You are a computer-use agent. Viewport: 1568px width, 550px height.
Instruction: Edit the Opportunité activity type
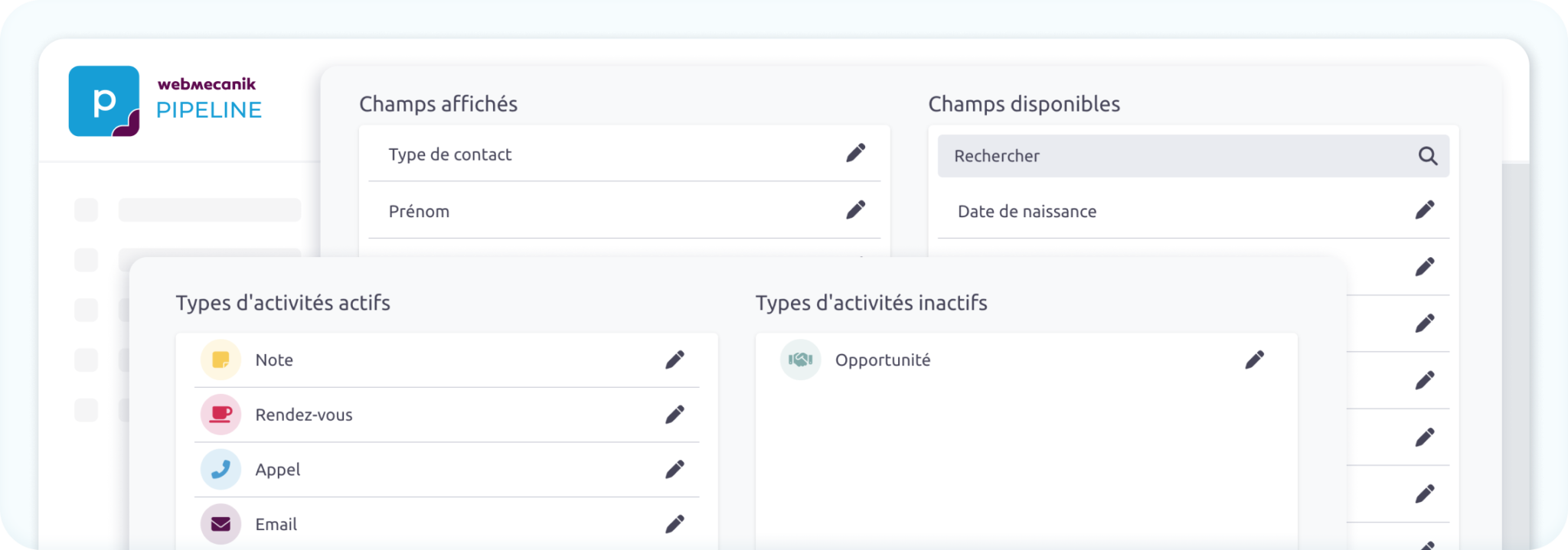[x=1254, y=360]
